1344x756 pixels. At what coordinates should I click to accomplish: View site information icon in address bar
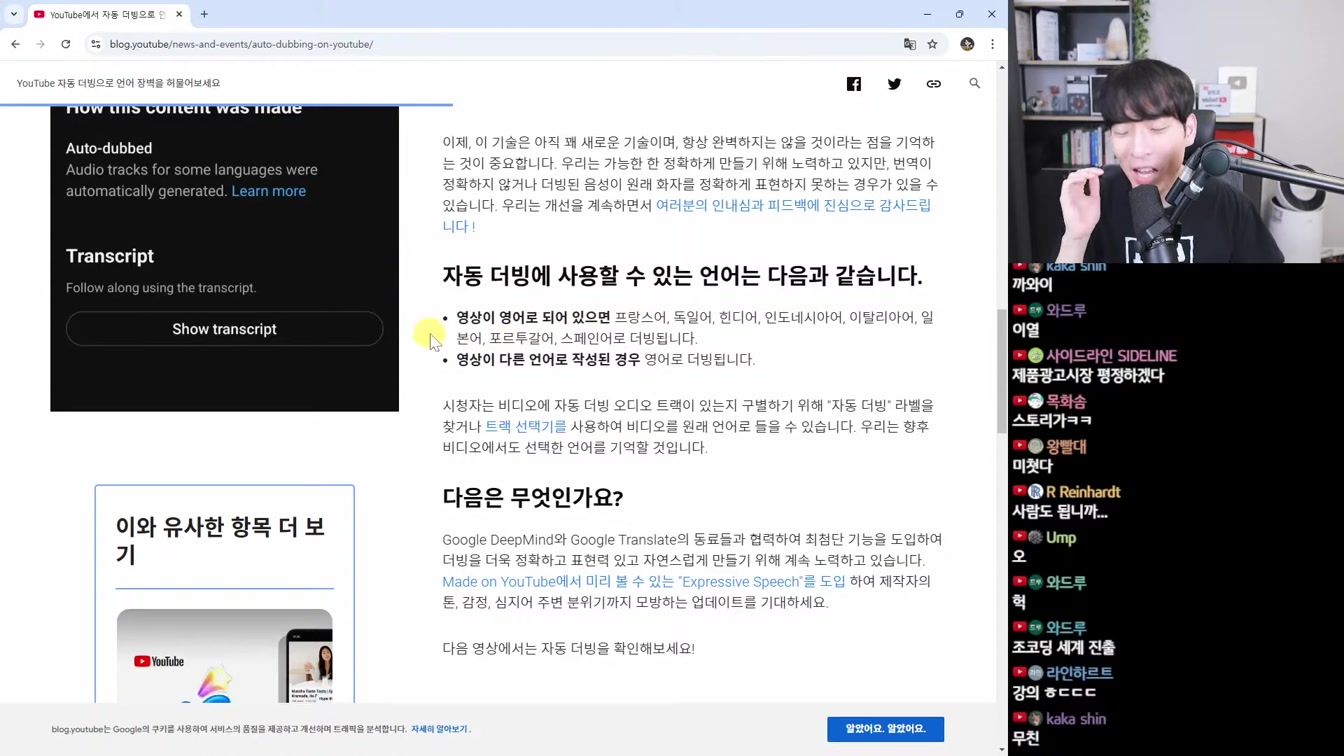click(x=96, y=44)
